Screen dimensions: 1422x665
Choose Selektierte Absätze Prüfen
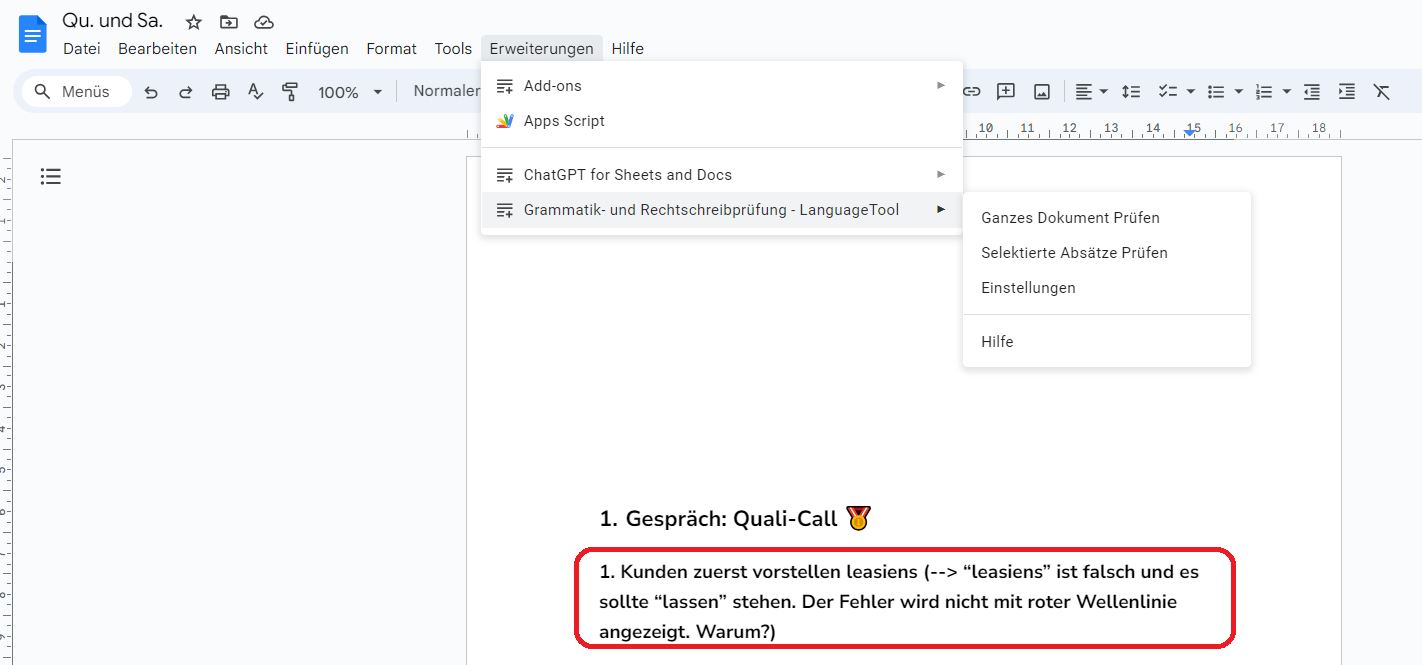click(x=1107, y=253)
